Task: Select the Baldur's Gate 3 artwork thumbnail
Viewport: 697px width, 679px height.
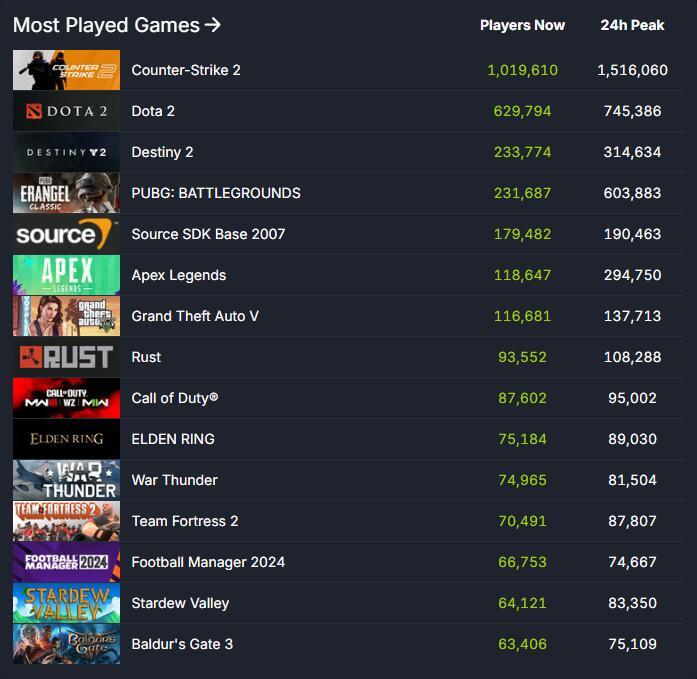Action: click(66, 644)
